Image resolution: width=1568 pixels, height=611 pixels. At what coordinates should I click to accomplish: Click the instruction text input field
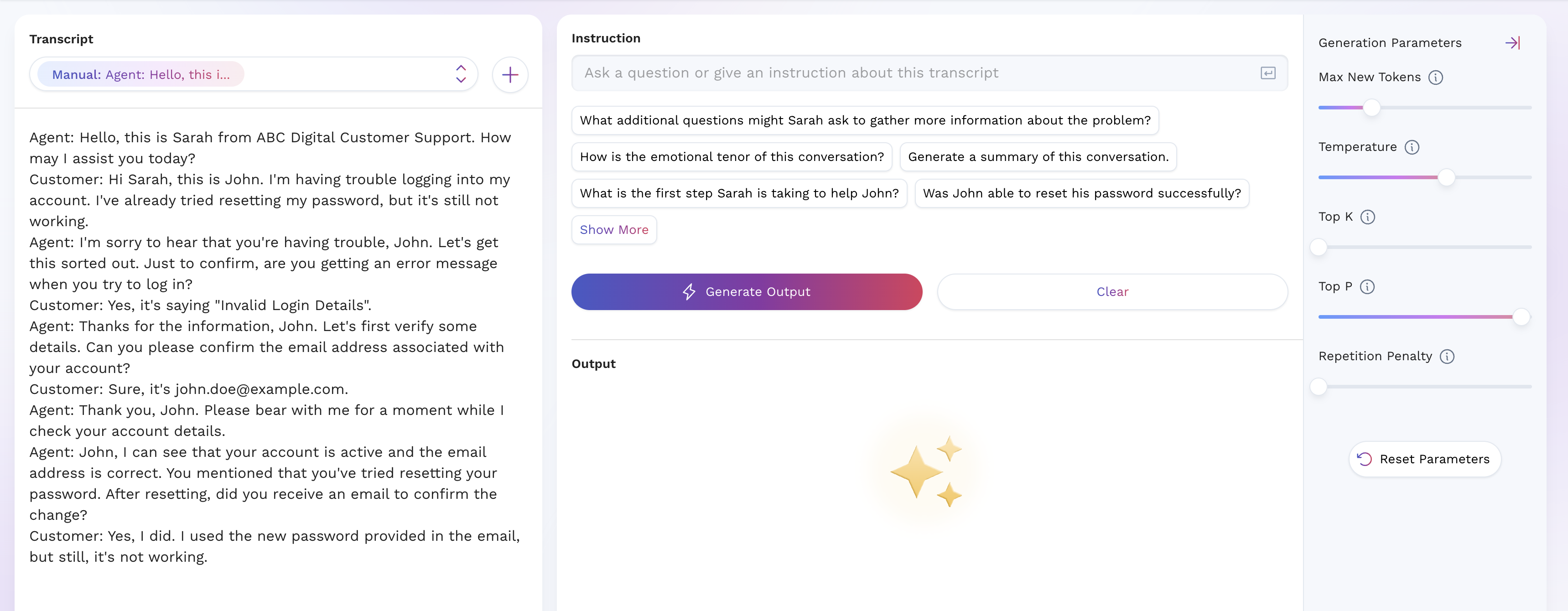click(913, 73)
